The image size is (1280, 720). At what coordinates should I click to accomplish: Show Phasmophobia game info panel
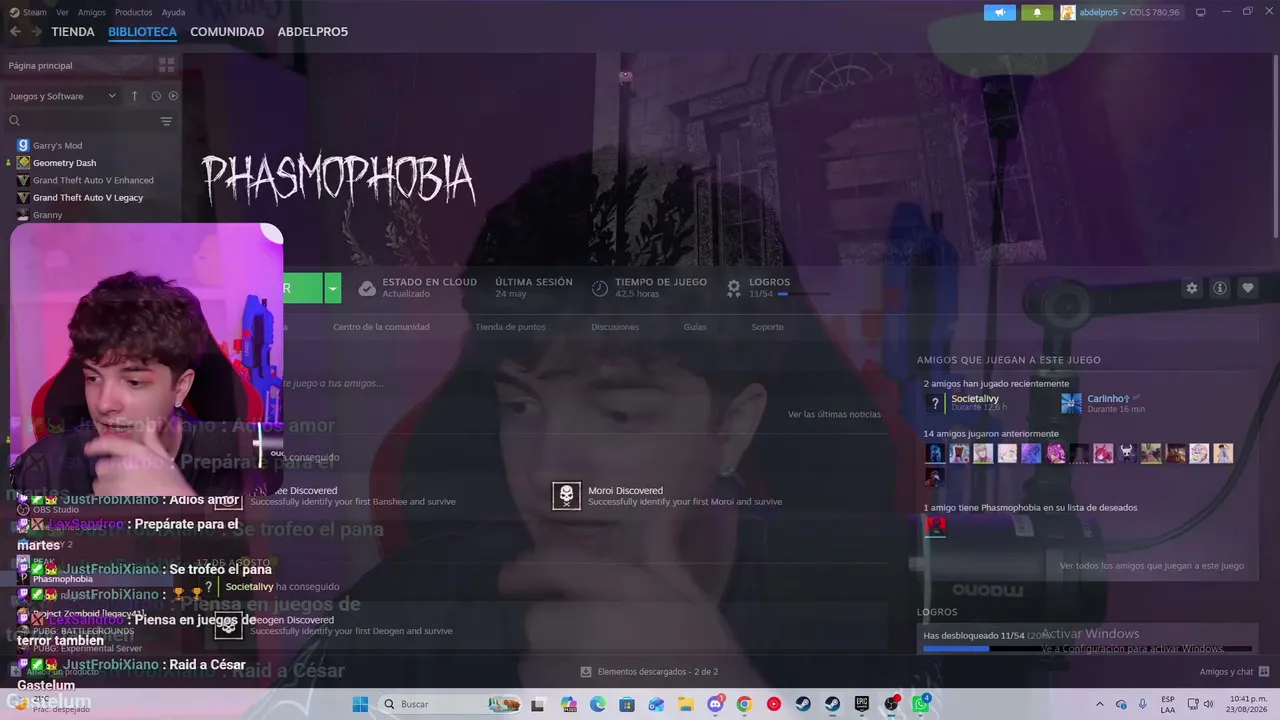click(1220, 288)
